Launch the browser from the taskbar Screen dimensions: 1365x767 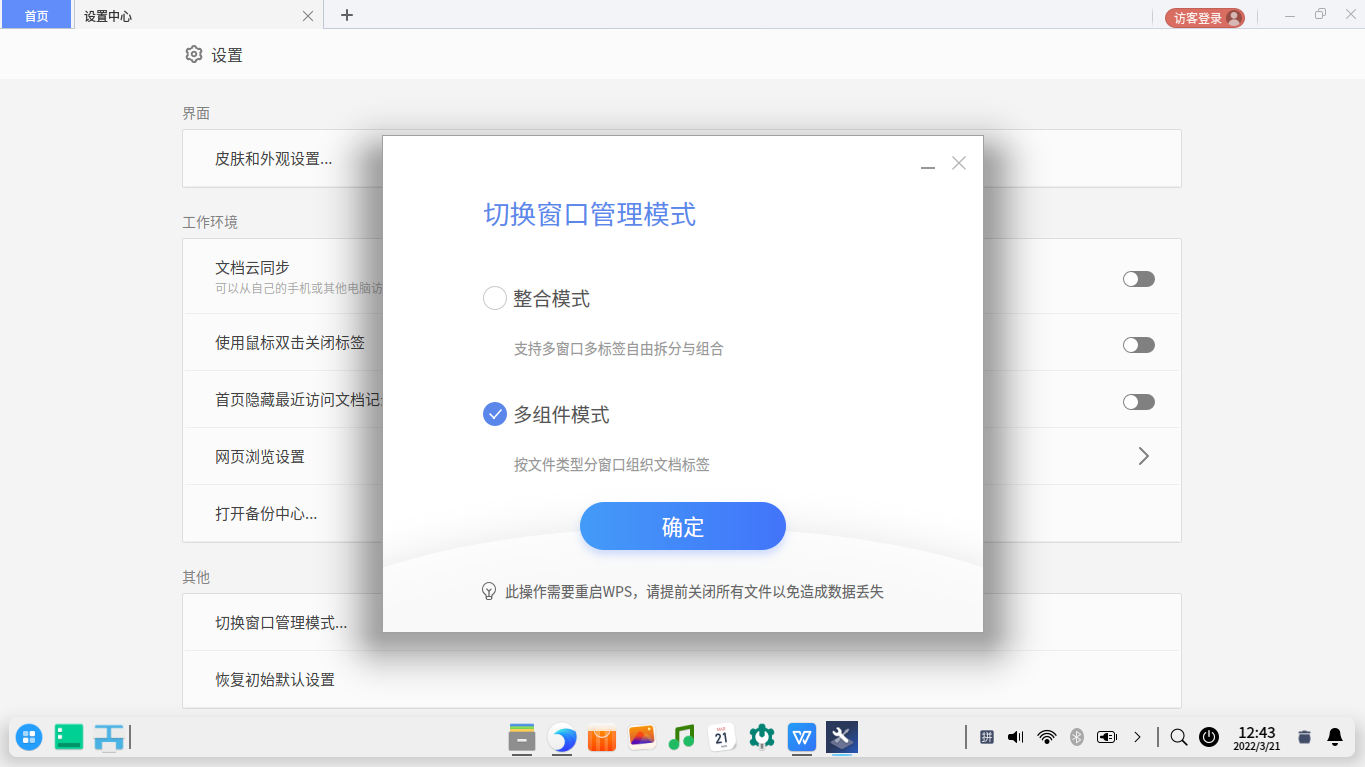(x=561, y=738)
